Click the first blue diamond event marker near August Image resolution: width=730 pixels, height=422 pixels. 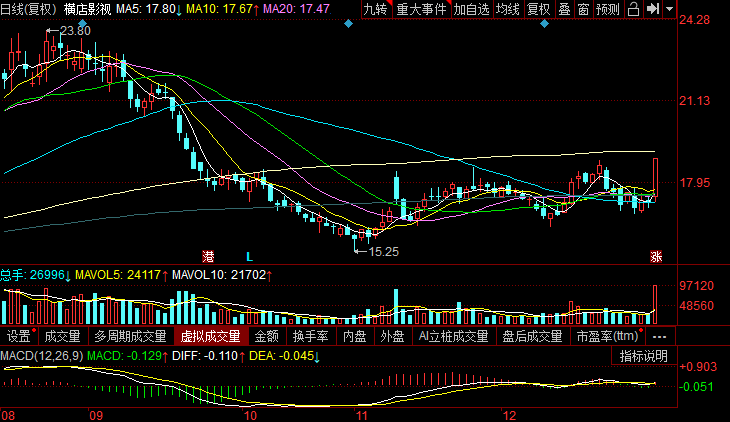click(82, 23)
